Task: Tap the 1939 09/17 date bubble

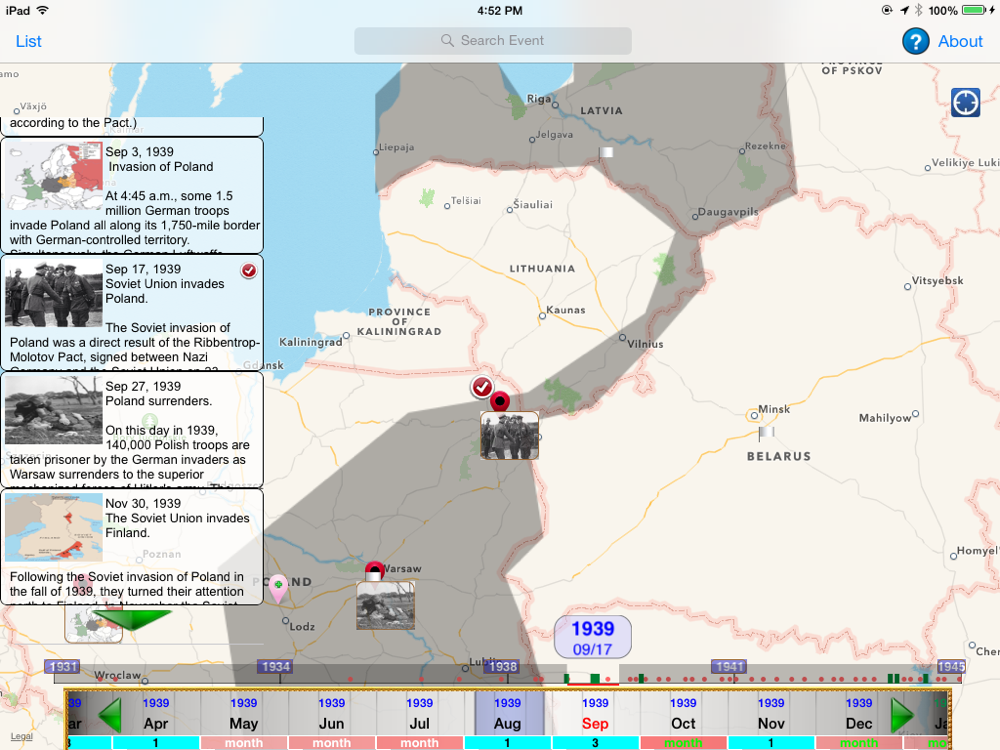Action: pyautogui.click(x=592, y=637)
